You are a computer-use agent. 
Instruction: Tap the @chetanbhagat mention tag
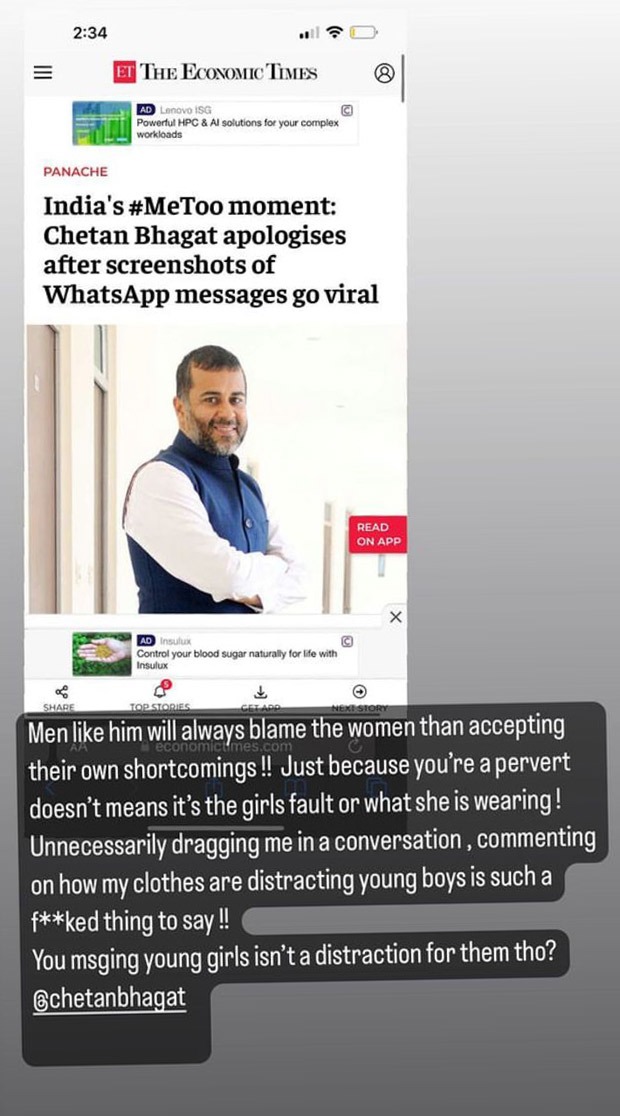point(110,998)
